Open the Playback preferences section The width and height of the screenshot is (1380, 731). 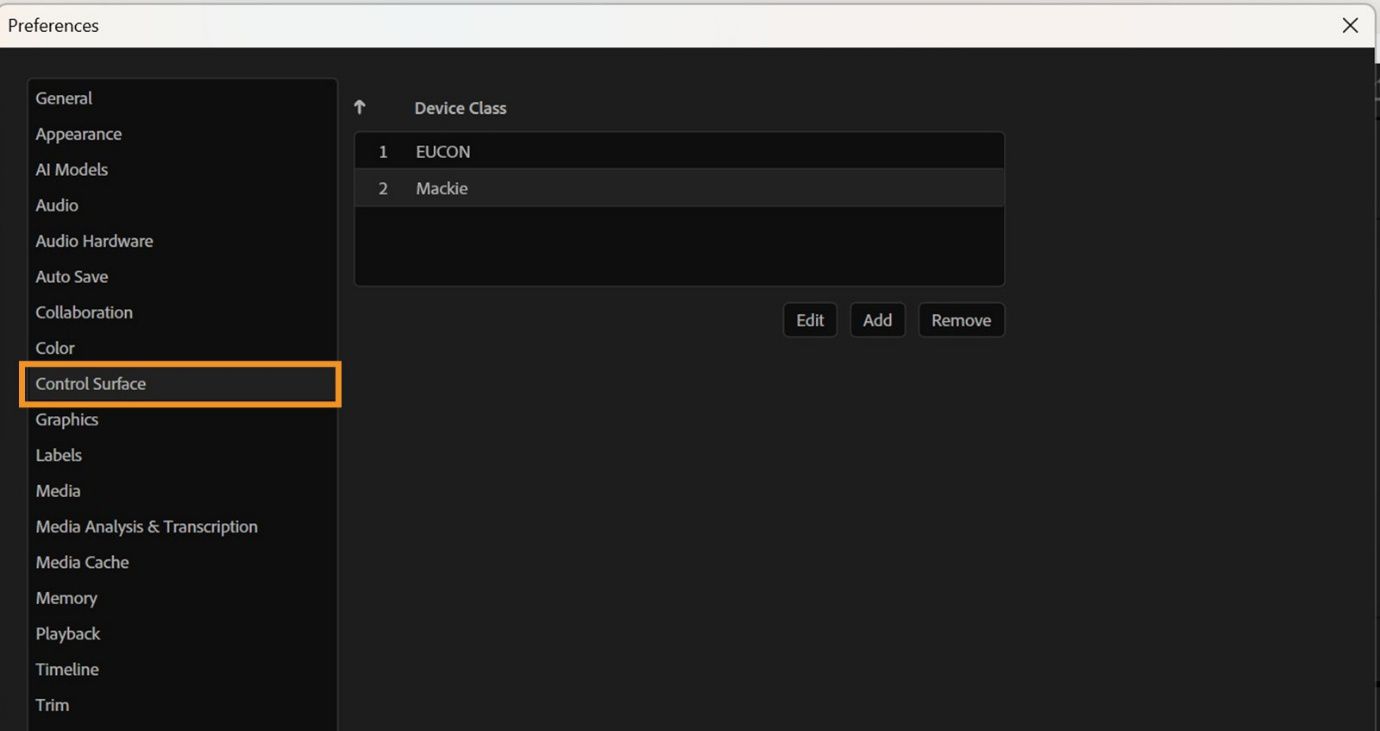pos(67,633)
